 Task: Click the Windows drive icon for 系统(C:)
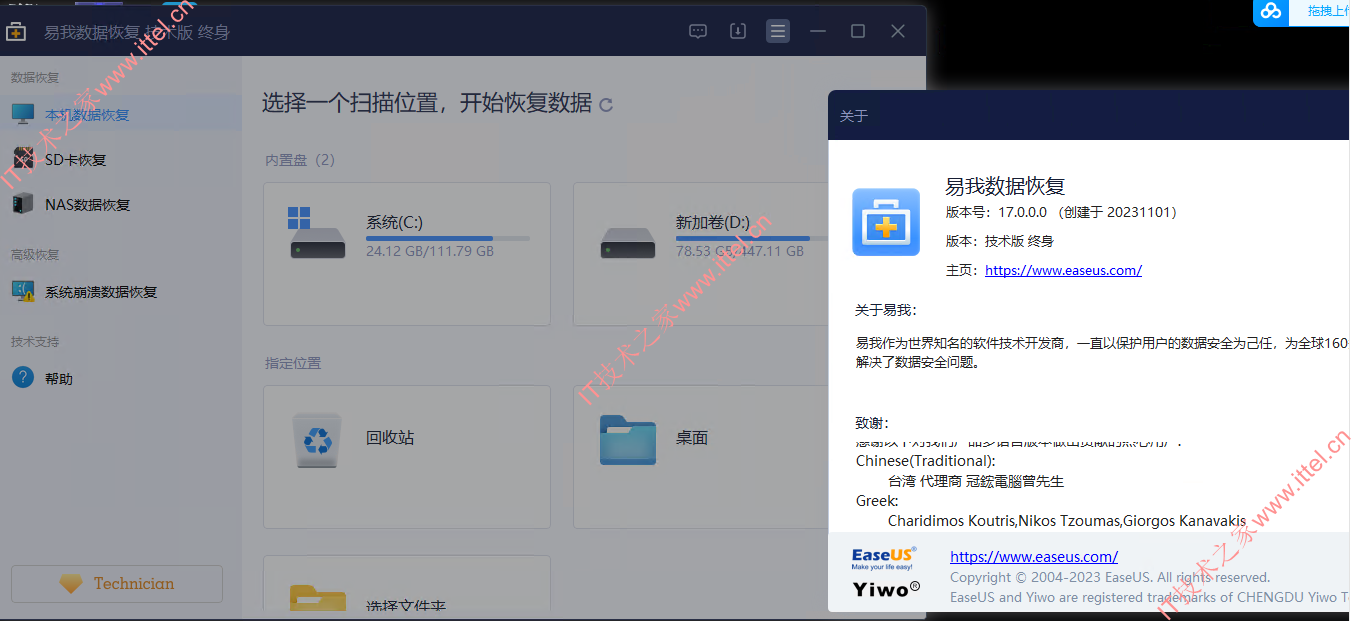(x=317, y=233)
